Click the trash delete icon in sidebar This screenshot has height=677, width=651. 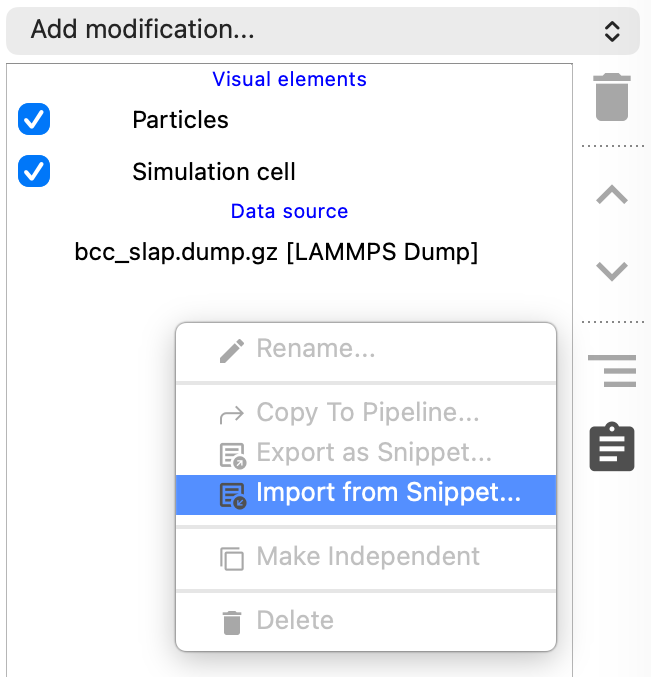click(612, 98)
